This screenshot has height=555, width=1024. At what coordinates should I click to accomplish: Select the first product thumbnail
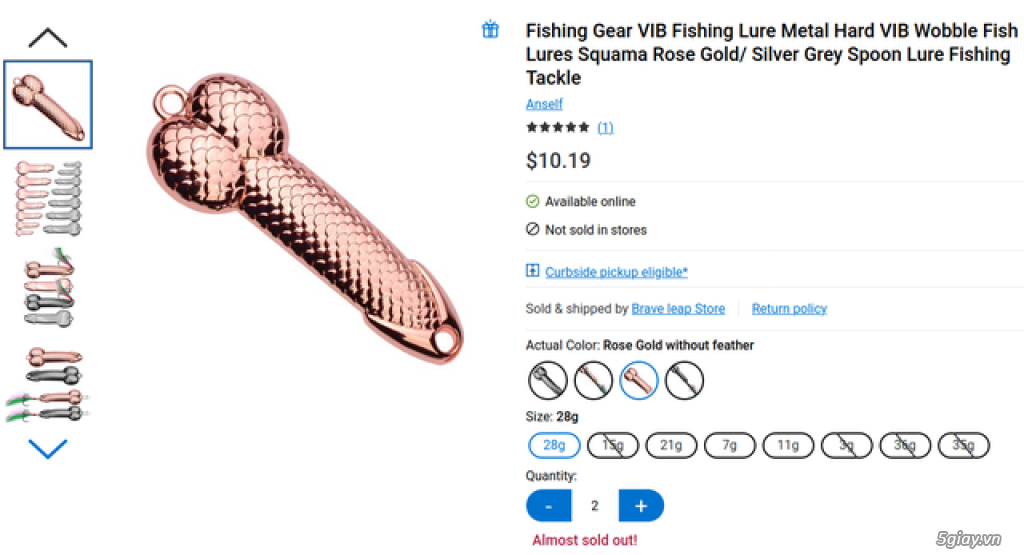point(48,104)
